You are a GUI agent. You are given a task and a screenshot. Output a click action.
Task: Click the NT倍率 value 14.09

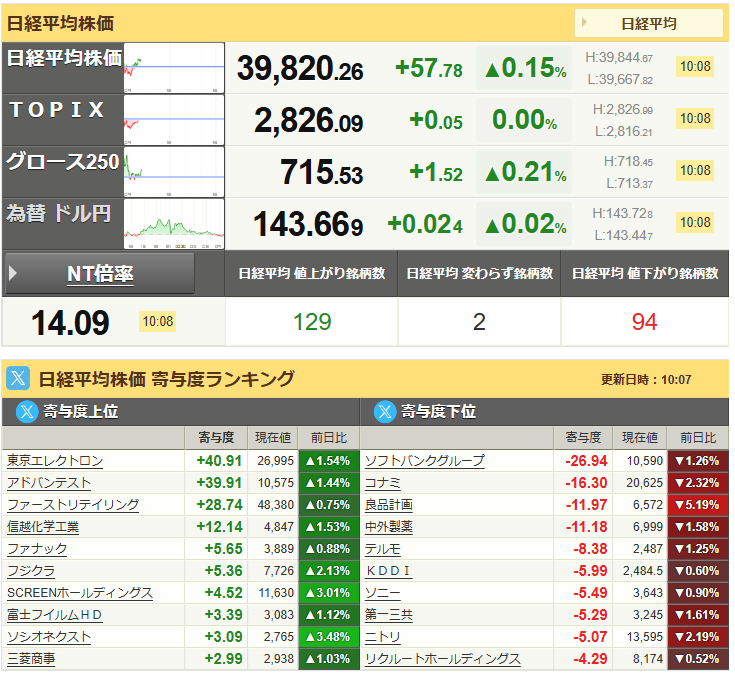click(70, 323)
